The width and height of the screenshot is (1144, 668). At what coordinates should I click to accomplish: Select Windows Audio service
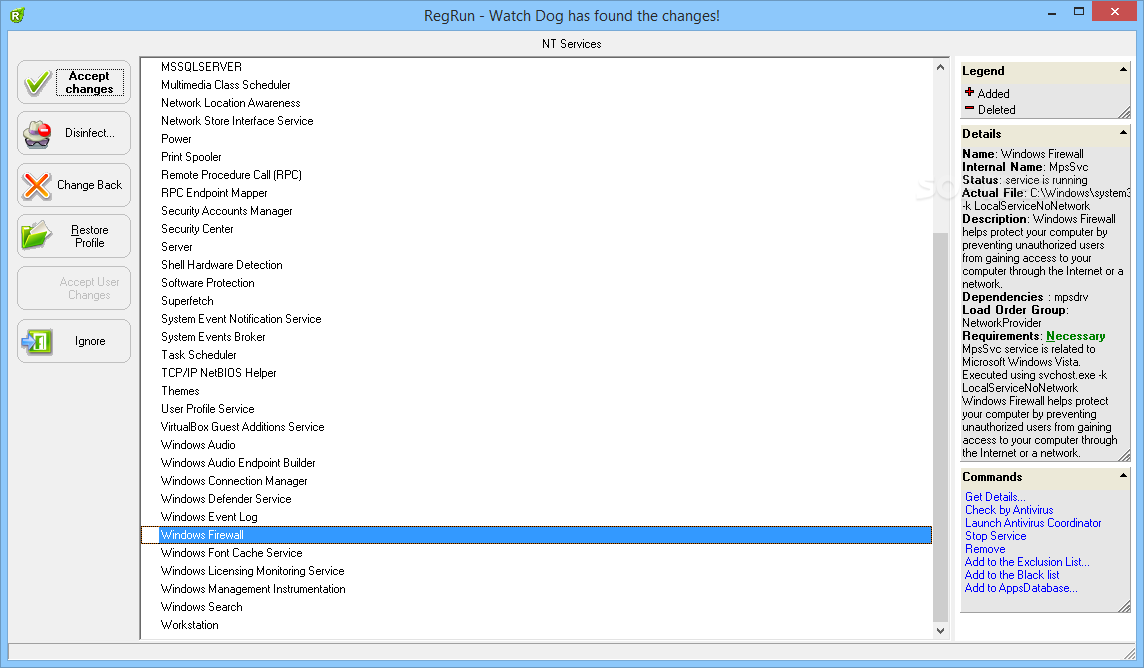198,445
